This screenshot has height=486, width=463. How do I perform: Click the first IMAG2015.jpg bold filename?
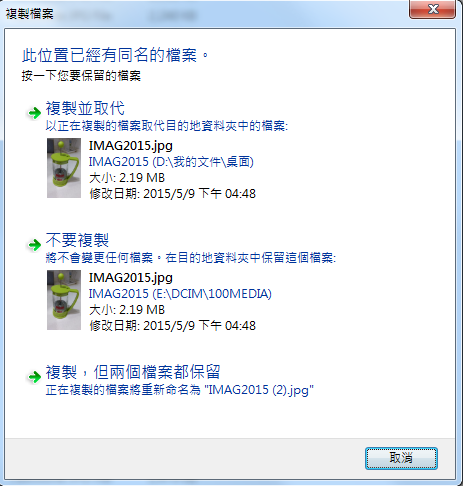point(131,146)
